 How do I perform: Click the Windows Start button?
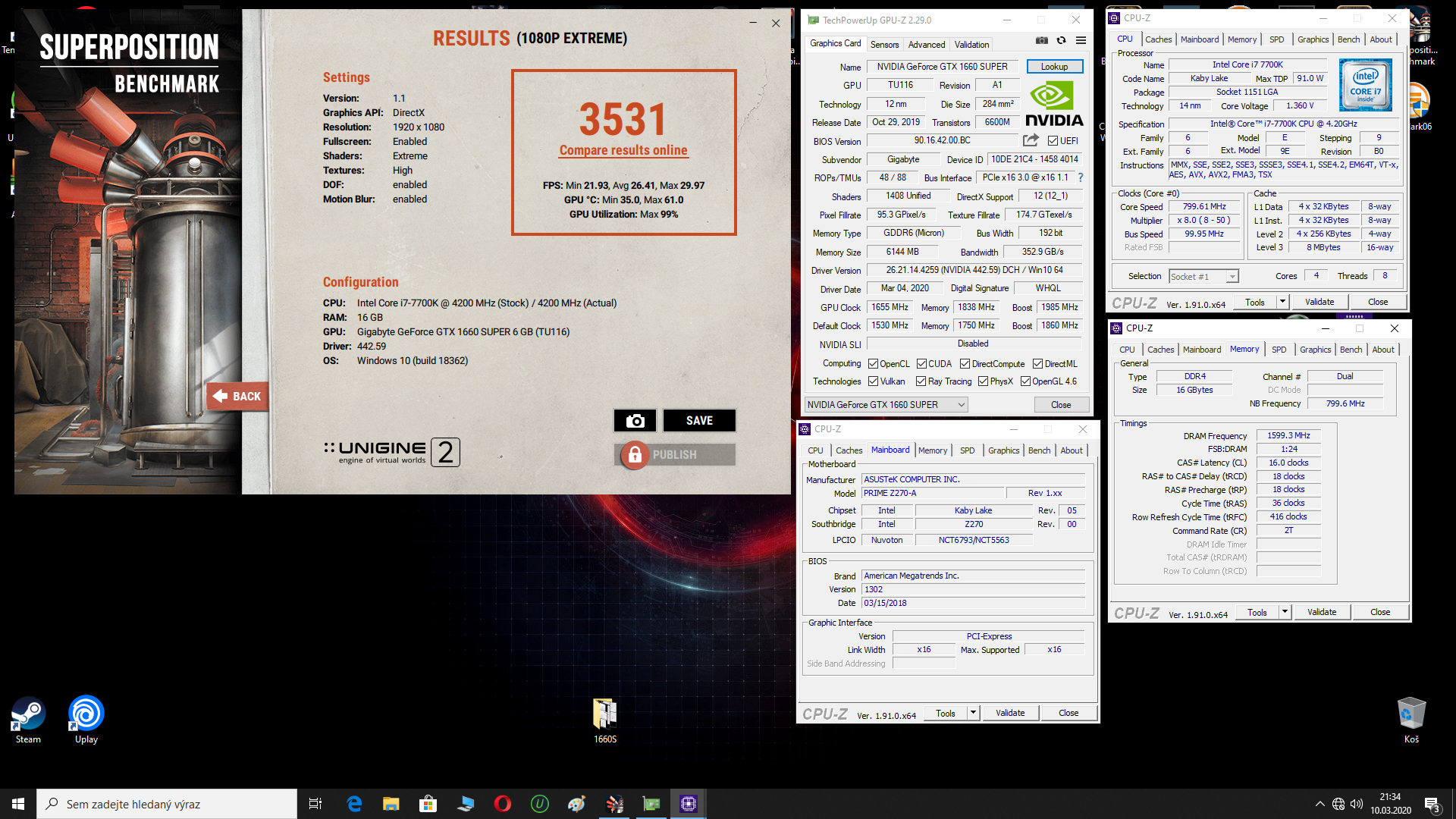pos(18,804)
